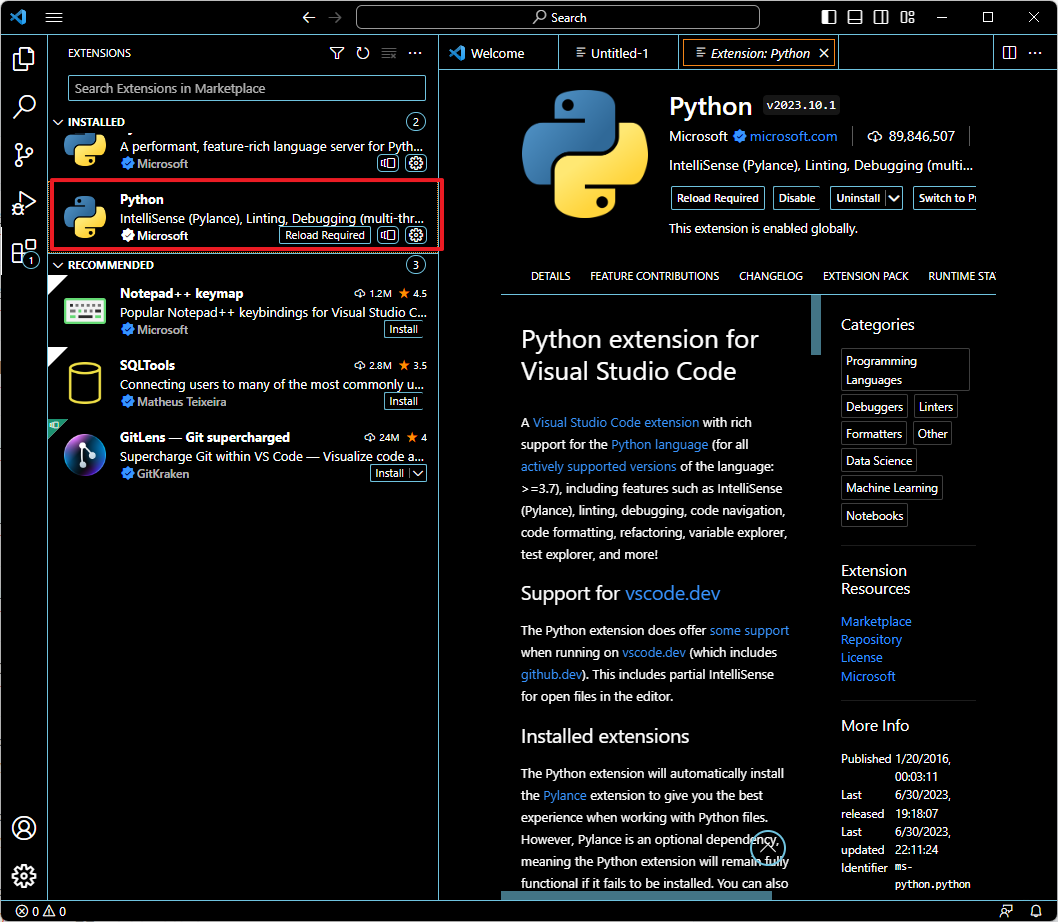
Task: Open the DETAILS tab
Action: pyautogui.click(x=551, y=276)
